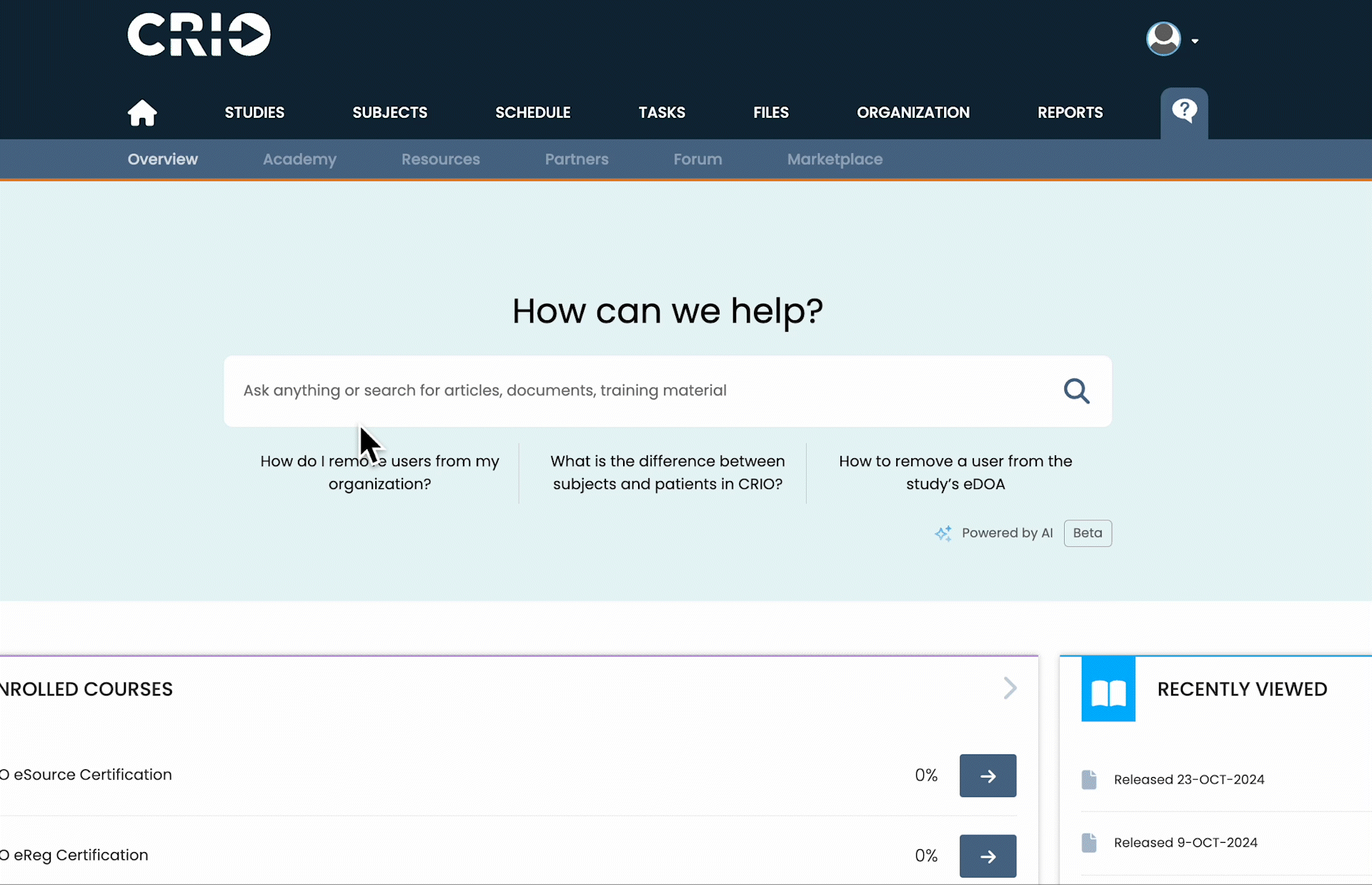Open the ORGANIZATION menu
The image size is (1372, 885).
coord(913,112)
